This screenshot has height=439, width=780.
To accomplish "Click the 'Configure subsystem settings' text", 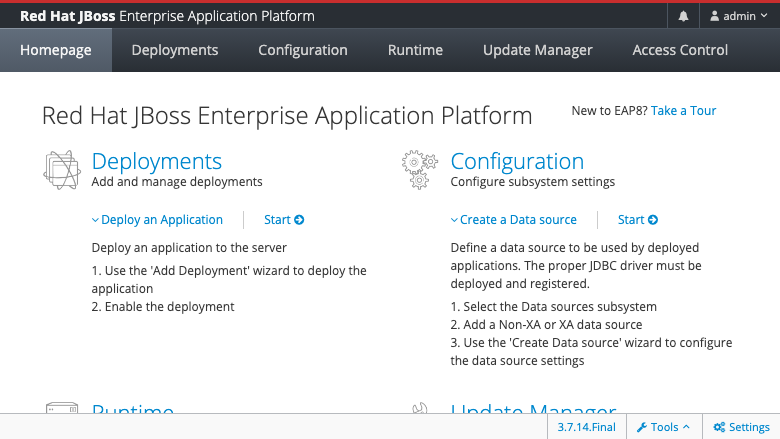I will [x=533, y=182].
